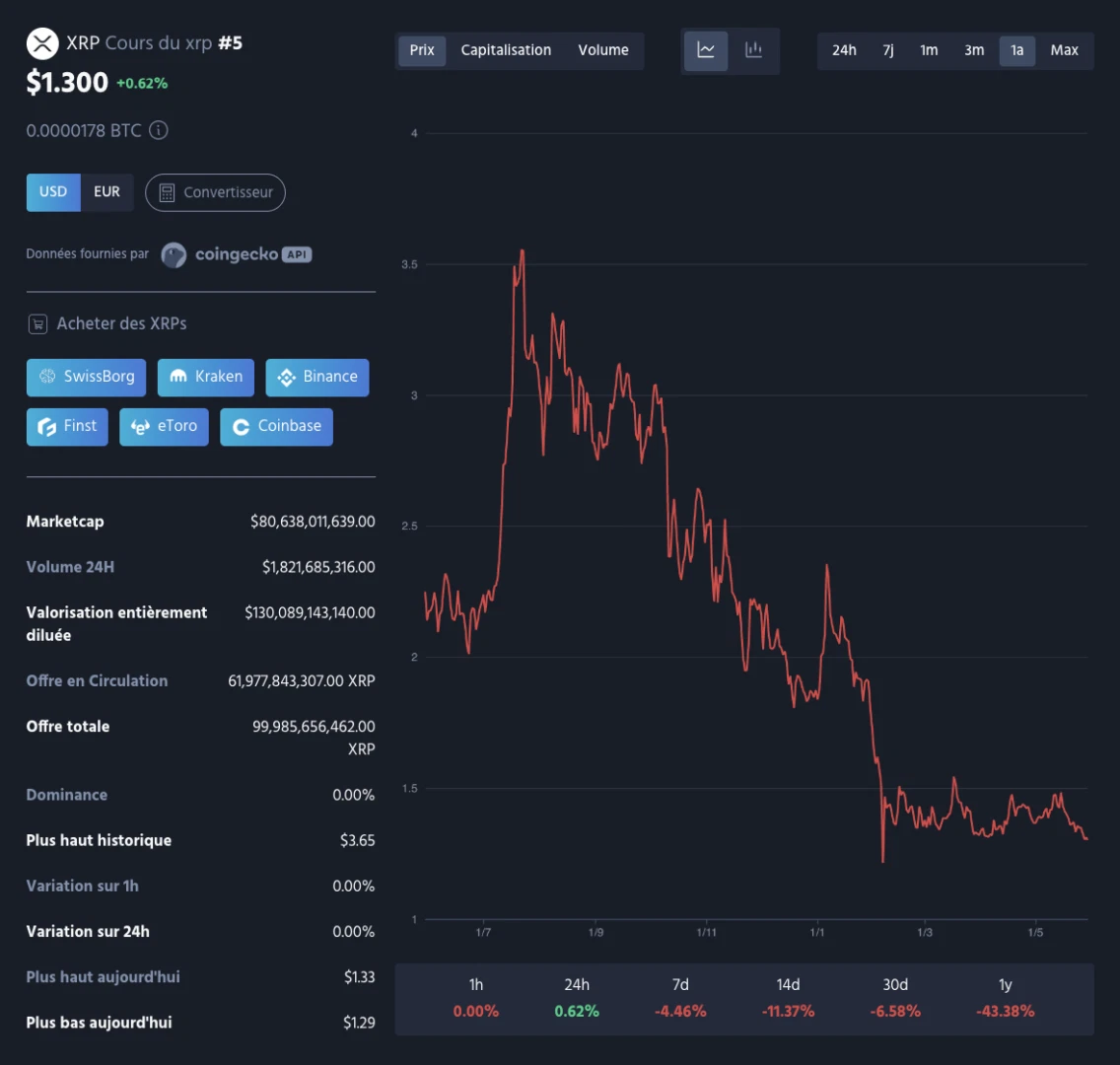1120x1065 pixels.
Task: Click the 1y -43.38% performance cell
Action: (1005, 999)
